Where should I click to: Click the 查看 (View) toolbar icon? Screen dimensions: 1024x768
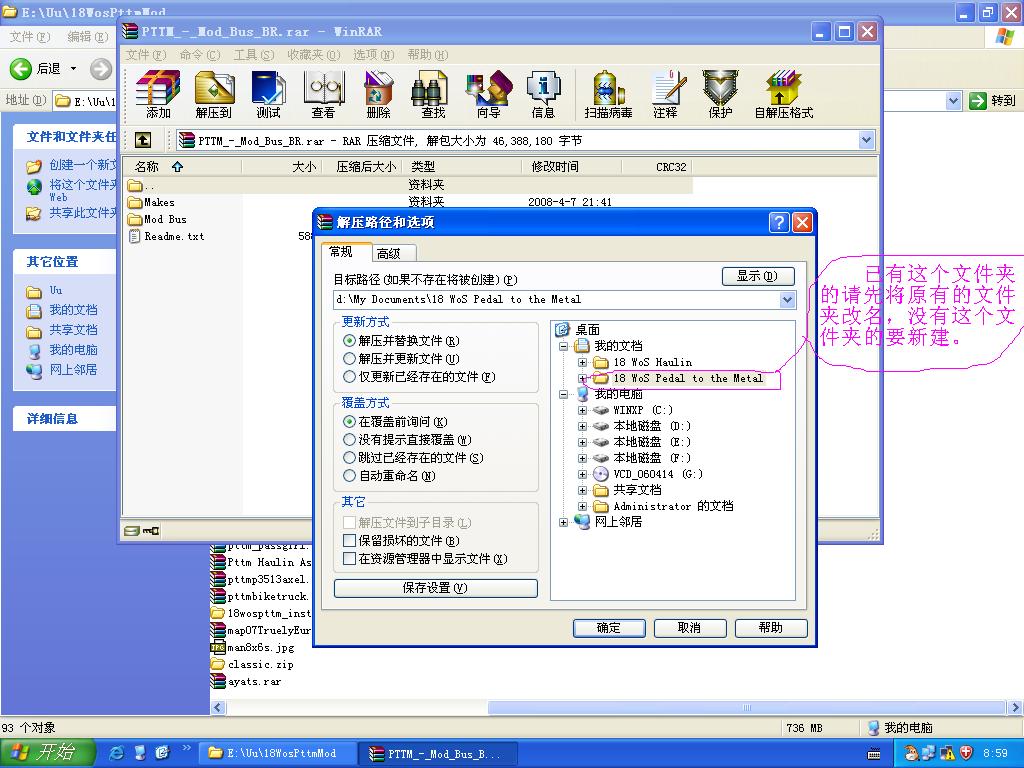323,94
